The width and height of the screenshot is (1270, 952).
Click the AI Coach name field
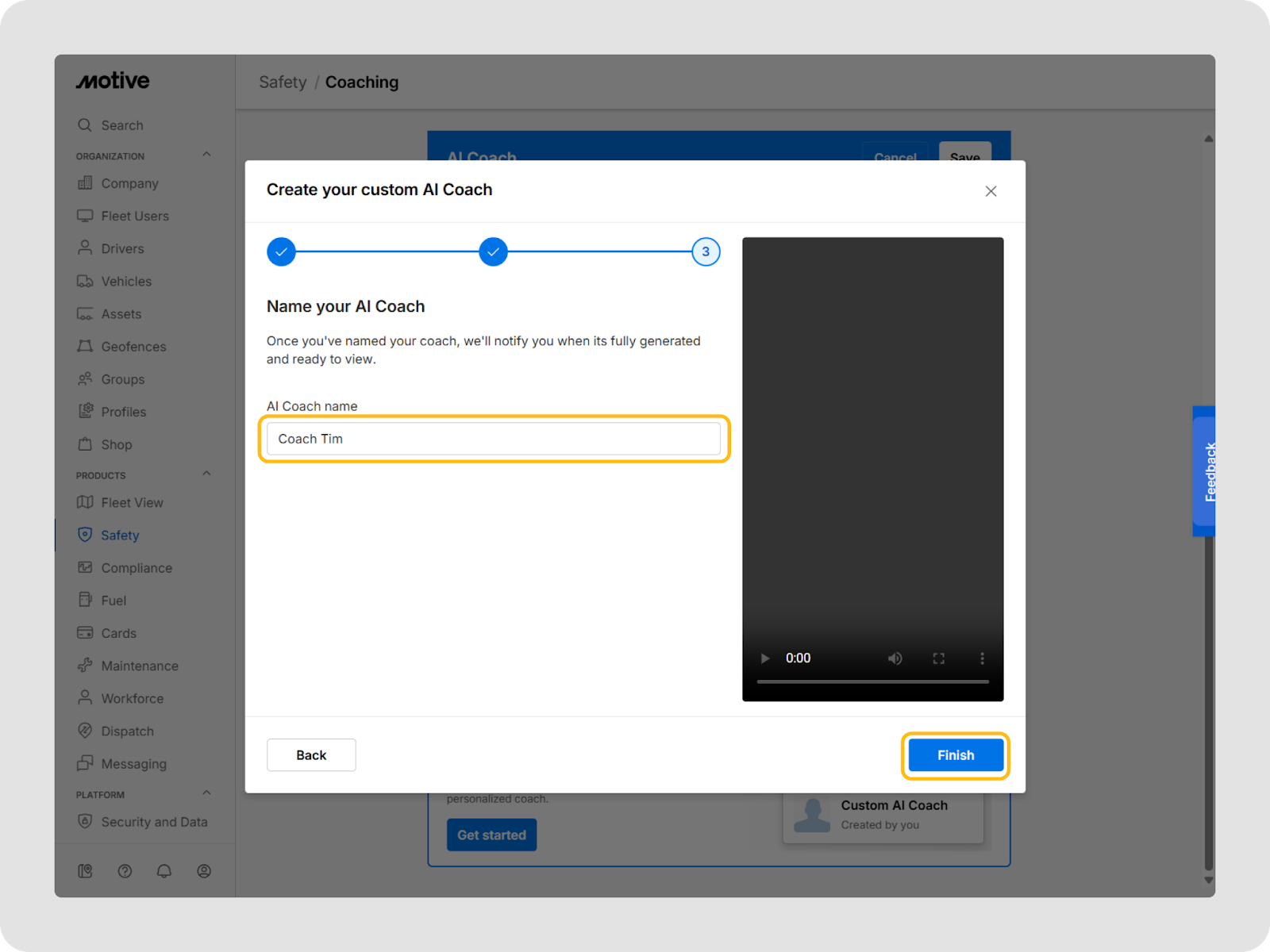point(493,439)
